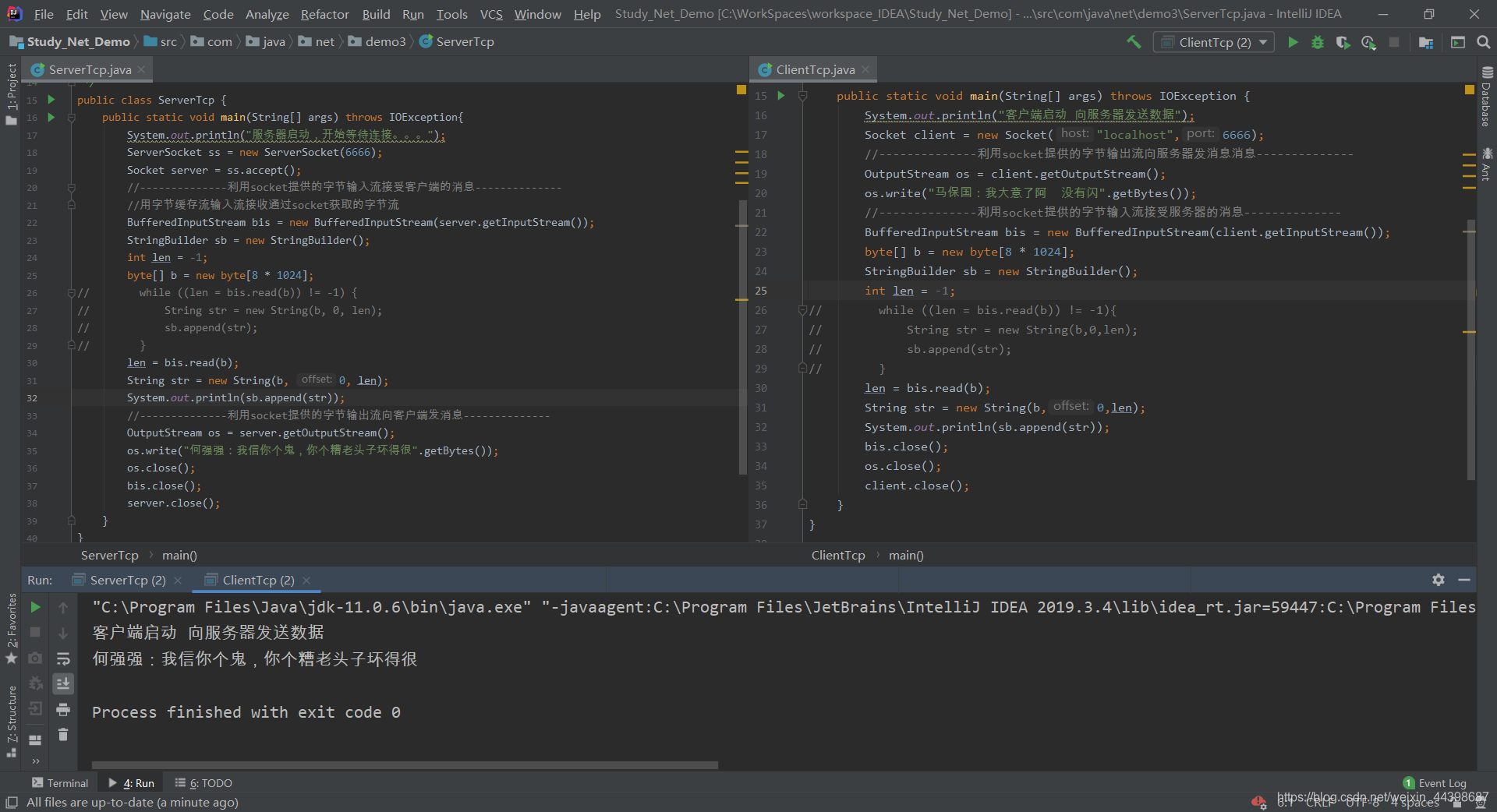This screenshot has height=812, width=1497.
Task: Run with Coverage icon in toolbar
Action: click(x=1343, y=42)
